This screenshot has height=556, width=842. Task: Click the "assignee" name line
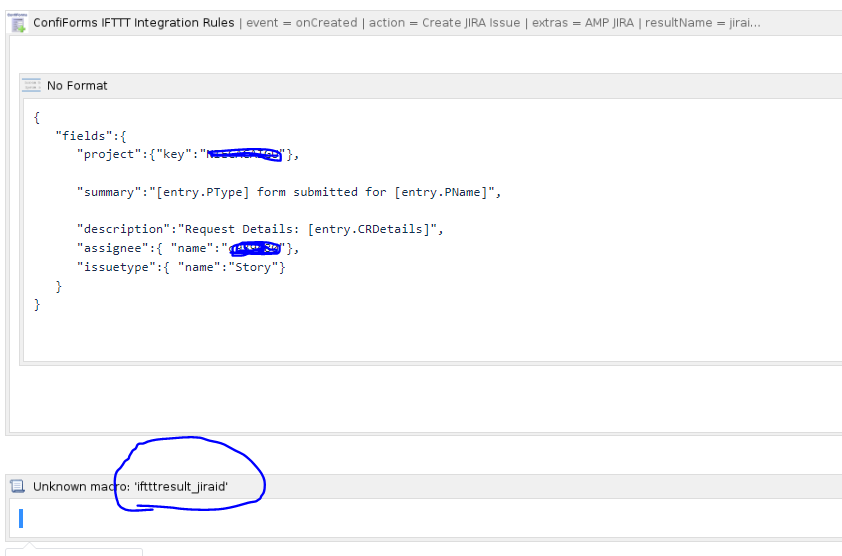[x=188, y=248]
